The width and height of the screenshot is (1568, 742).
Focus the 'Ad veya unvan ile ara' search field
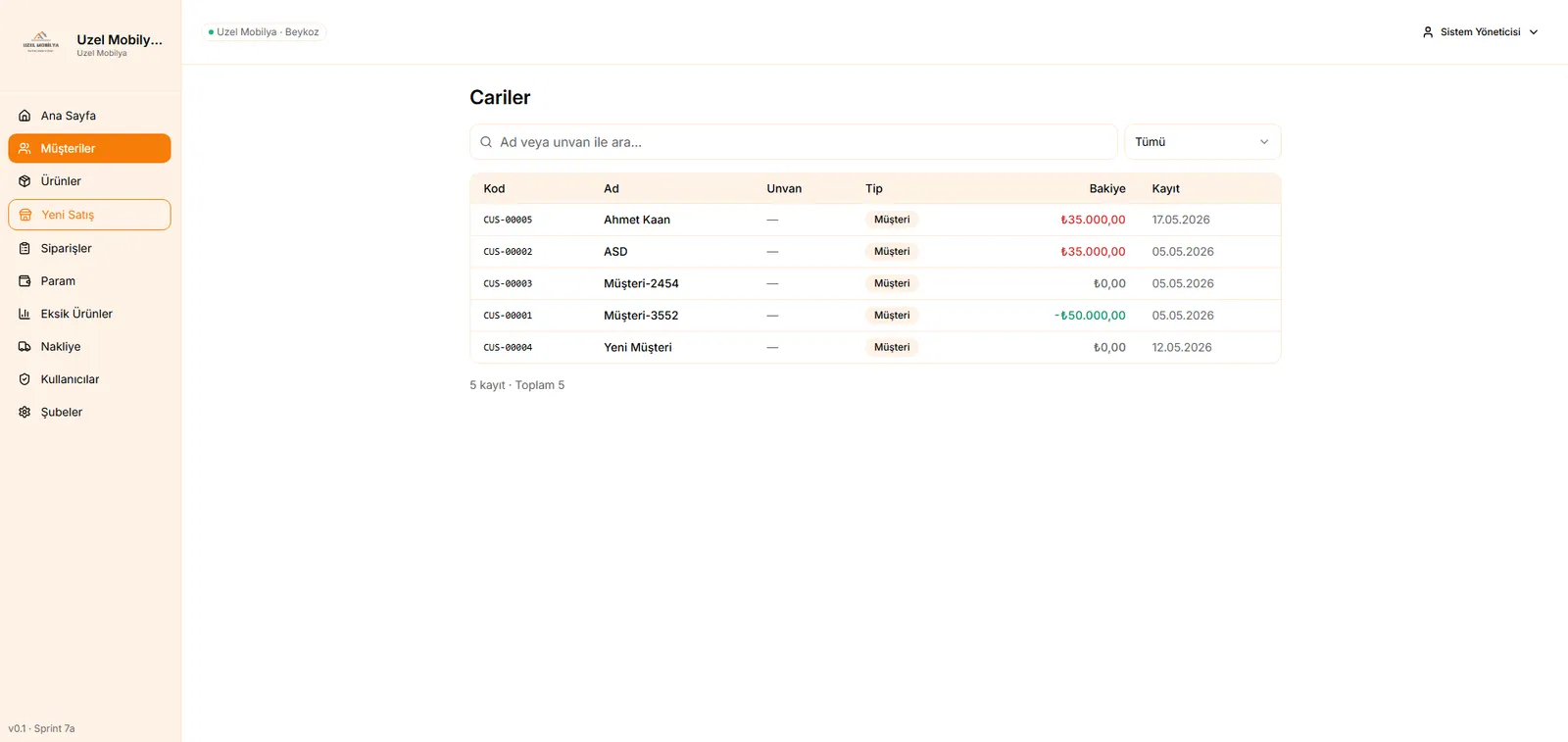click(794, 142)
